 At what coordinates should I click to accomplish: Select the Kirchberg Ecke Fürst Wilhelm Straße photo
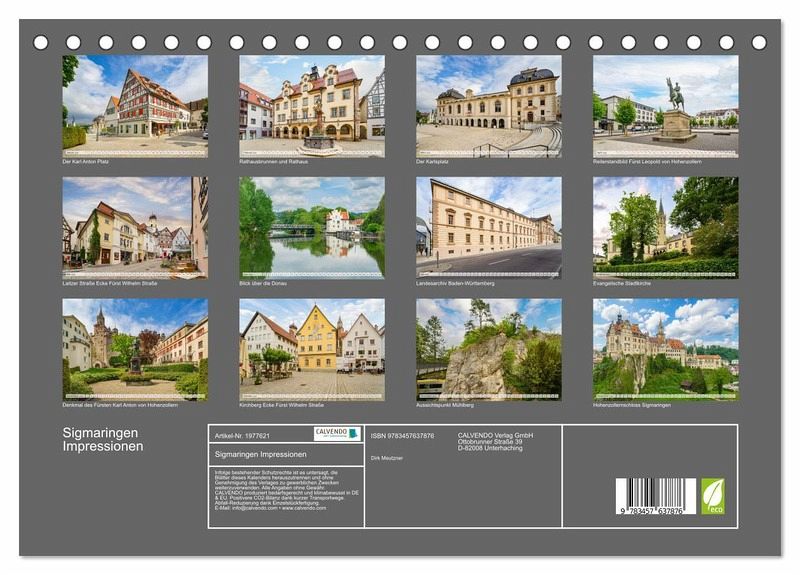pos(311,348)
